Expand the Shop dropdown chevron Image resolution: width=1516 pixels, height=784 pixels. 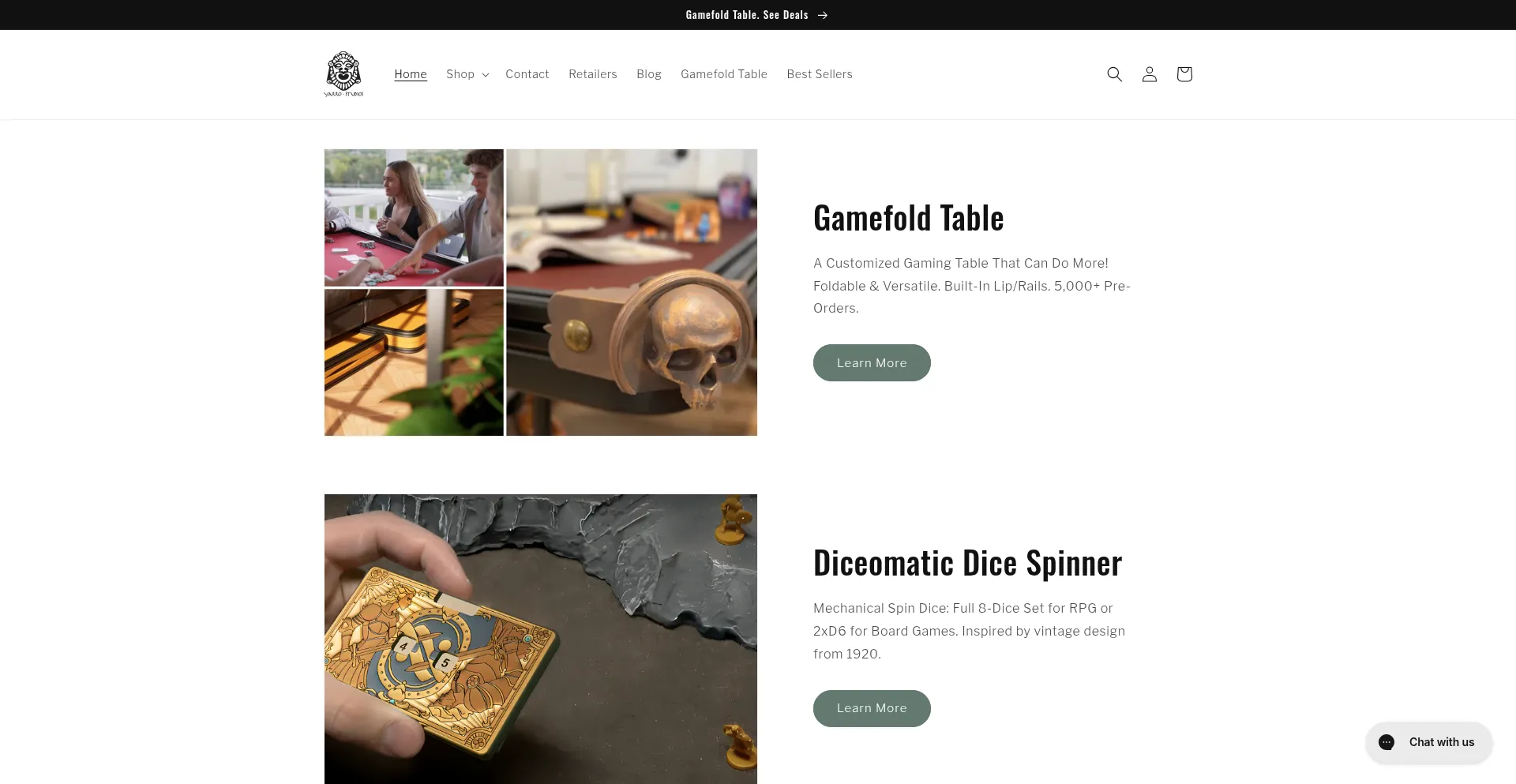(x=486, y=75)
